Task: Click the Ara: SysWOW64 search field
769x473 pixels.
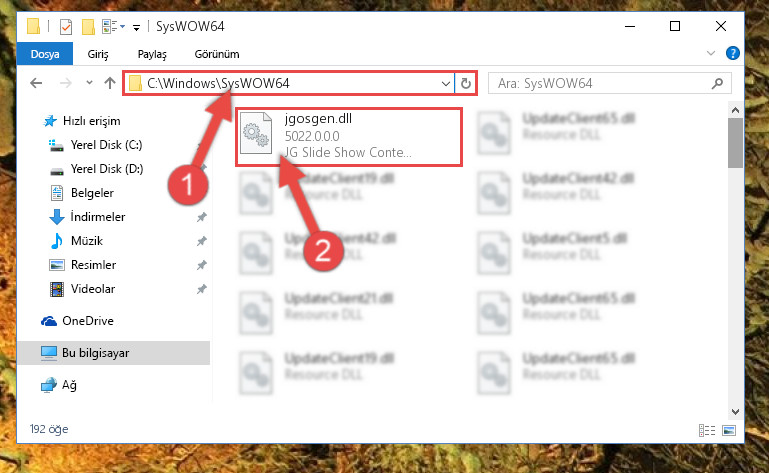Action: pyautogui.click(x=602, y=83)
